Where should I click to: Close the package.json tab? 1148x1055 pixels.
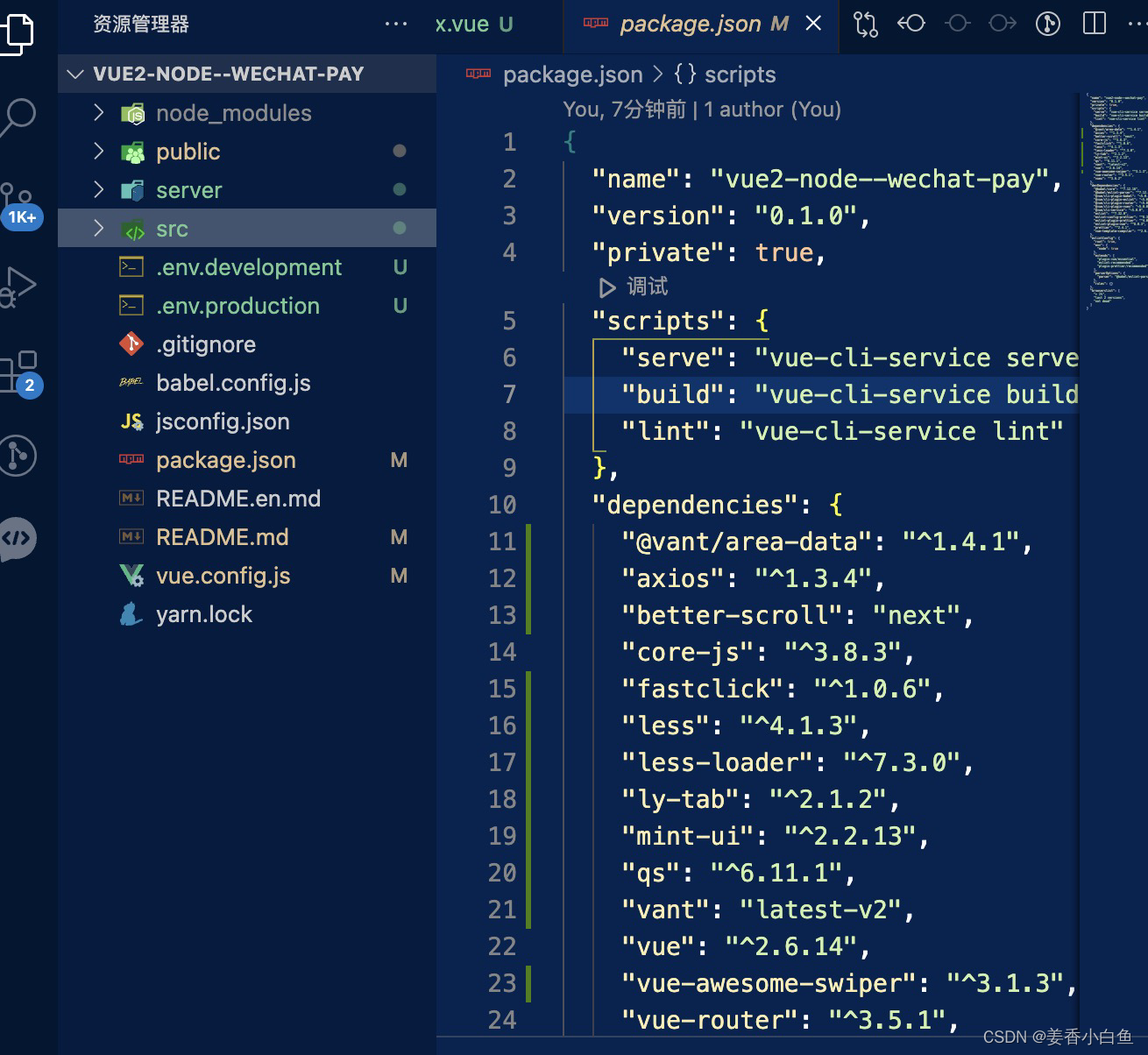(x=813, y=24)
